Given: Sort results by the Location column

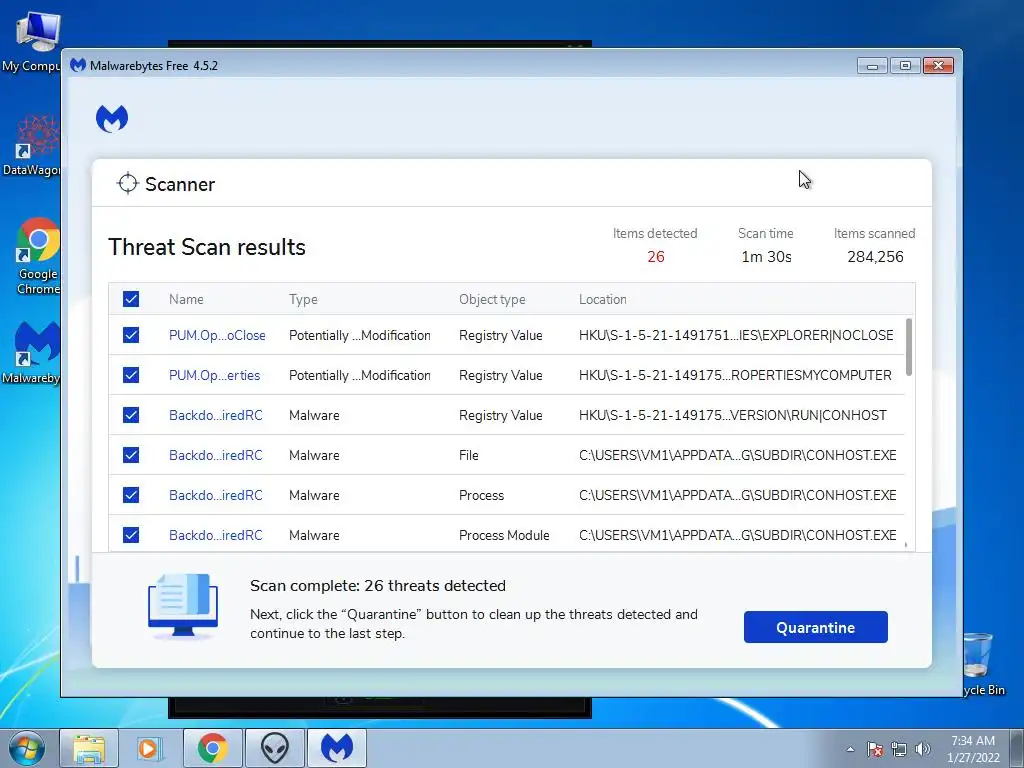Looking at the screenshot, I should 602,299.
